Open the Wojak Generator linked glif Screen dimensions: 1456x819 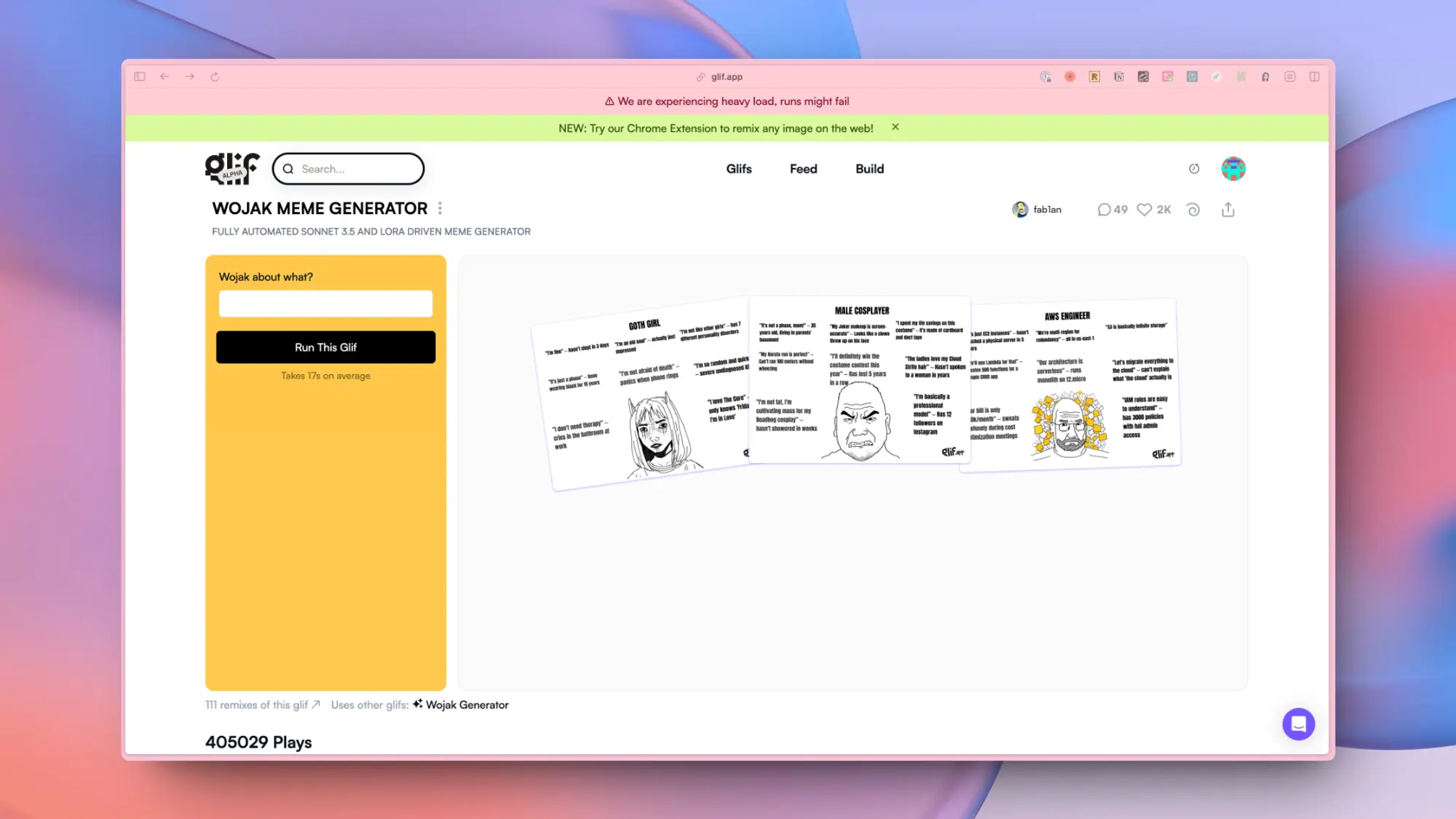coord(460,705)
